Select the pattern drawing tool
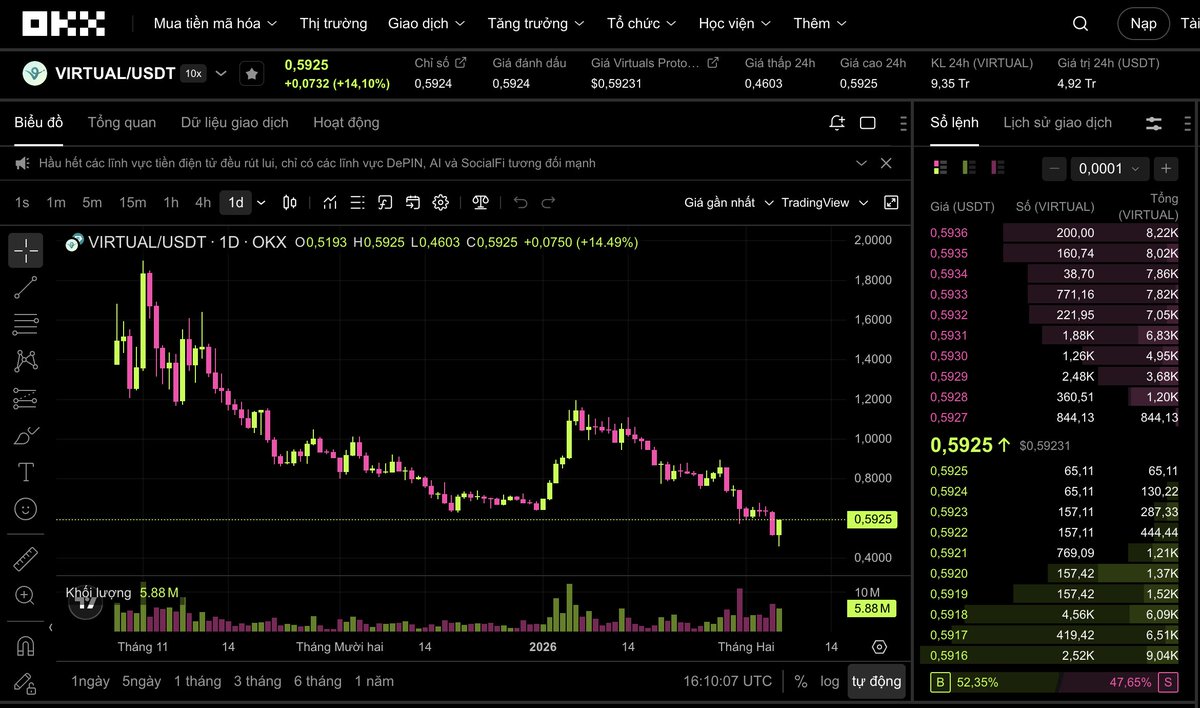 [26, 361]
